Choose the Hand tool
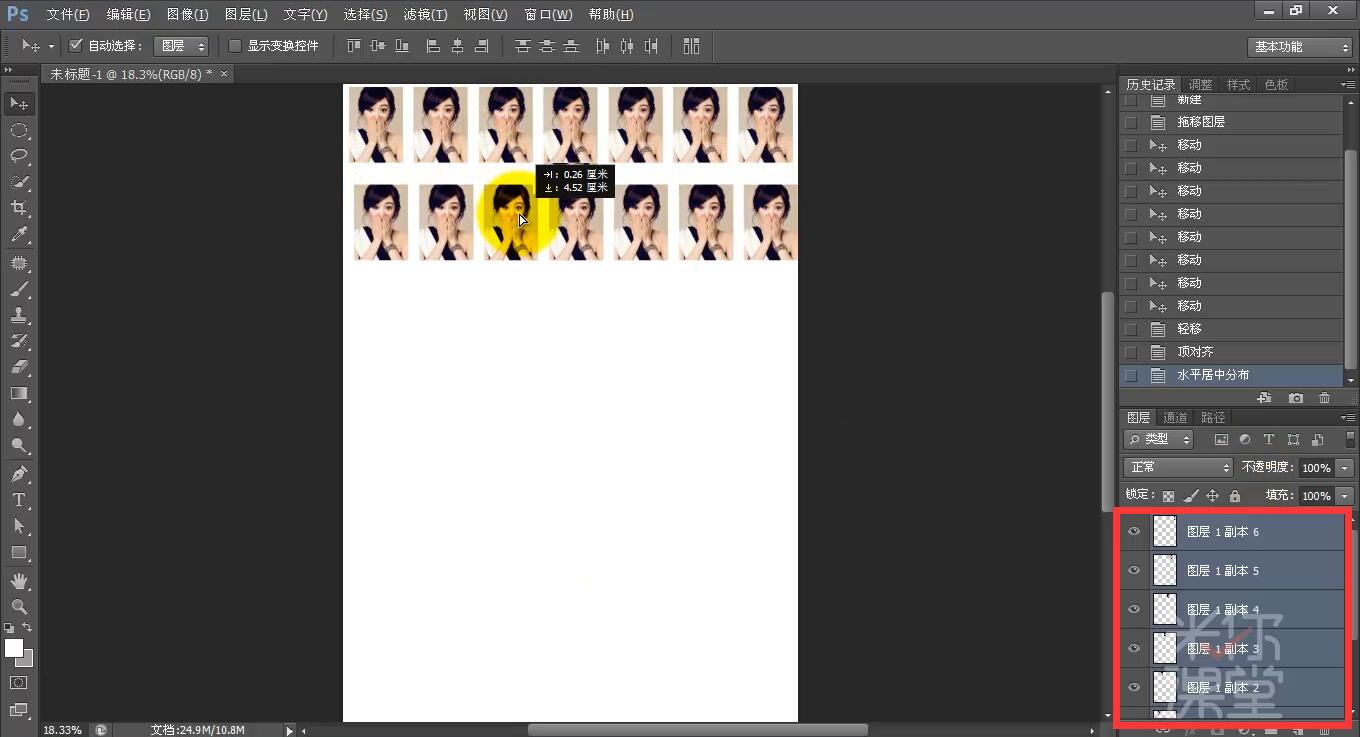 pos(19,580)
